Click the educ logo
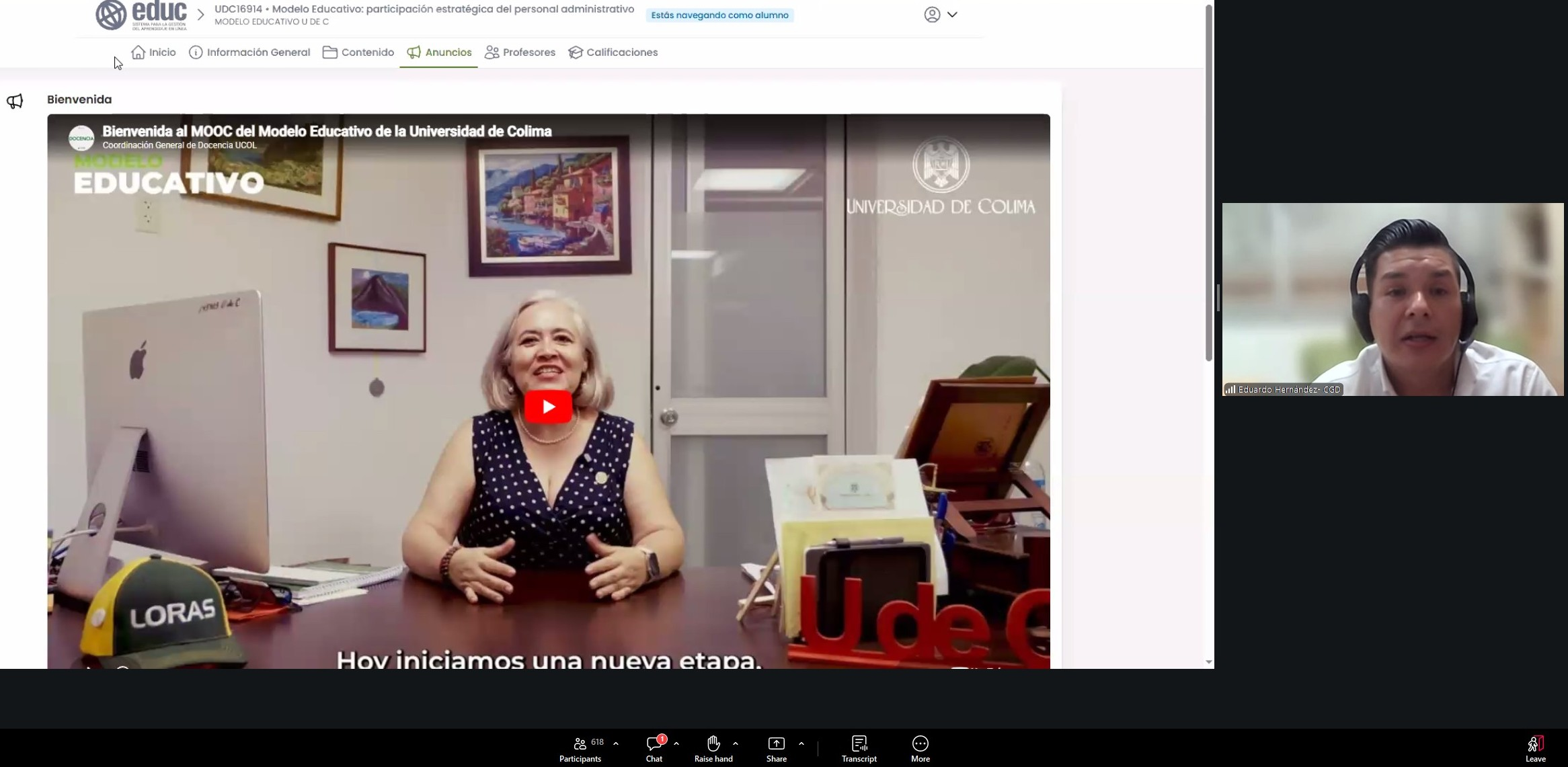The image size is (1568, 767). [141, 15]
